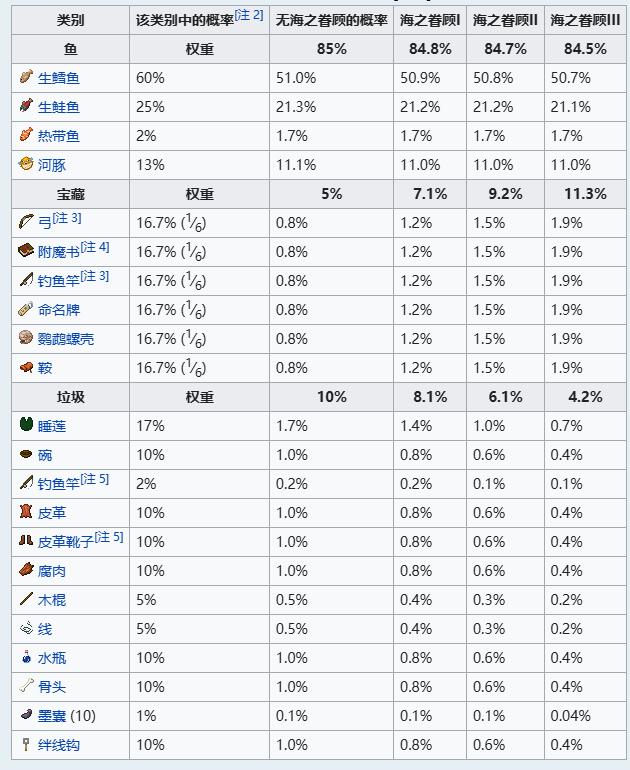Open the 注 4 note beside 附魔书
Screen dimensions: 630x770
pyautogui.click(x=95, y=247)
